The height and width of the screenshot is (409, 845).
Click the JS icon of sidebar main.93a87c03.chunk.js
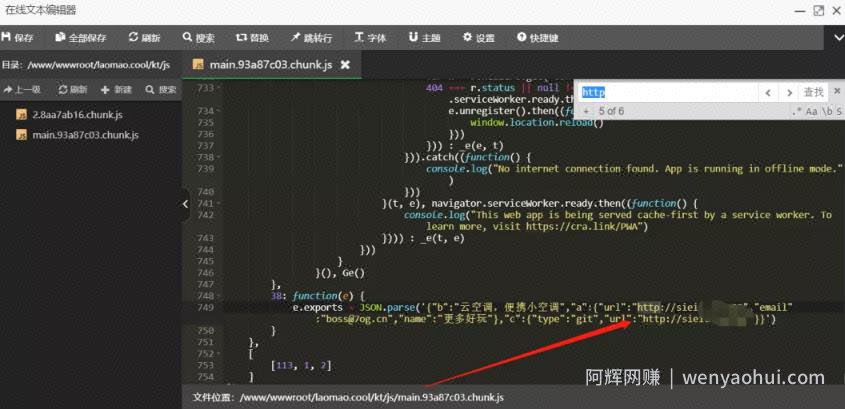point(22,135)
